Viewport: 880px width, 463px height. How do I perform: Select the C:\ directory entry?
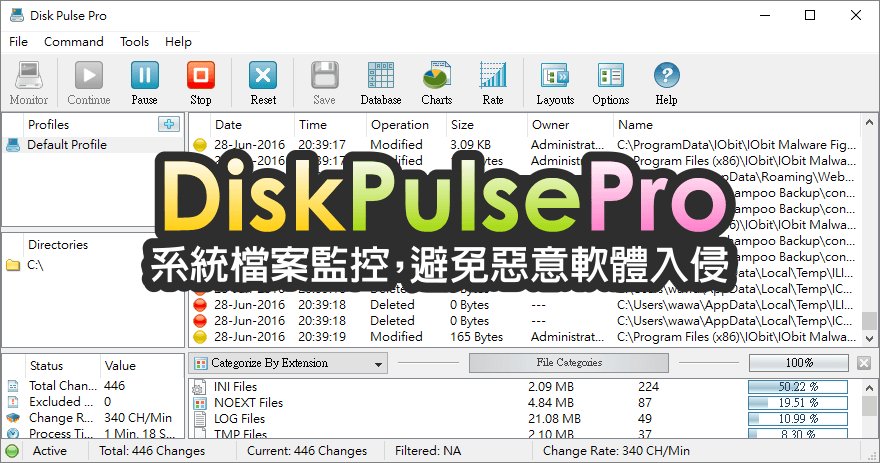(93, 265)
